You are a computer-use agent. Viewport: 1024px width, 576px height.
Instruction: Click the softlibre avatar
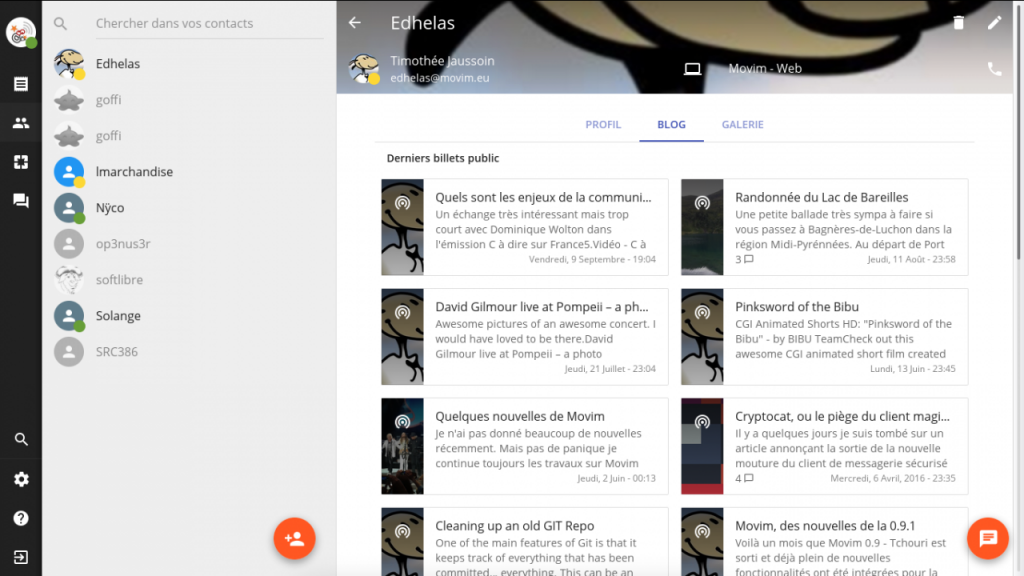69,280
